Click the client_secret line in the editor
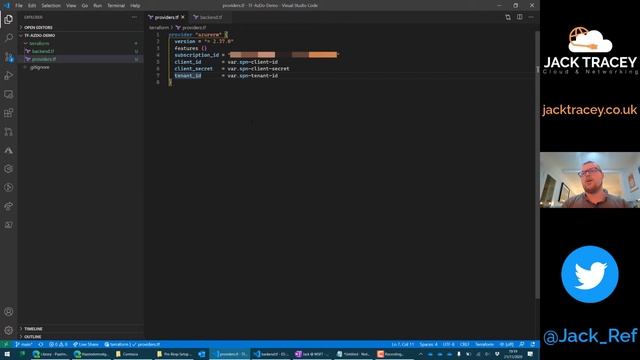This screenshot has height=360, width=640. [232, 69]
